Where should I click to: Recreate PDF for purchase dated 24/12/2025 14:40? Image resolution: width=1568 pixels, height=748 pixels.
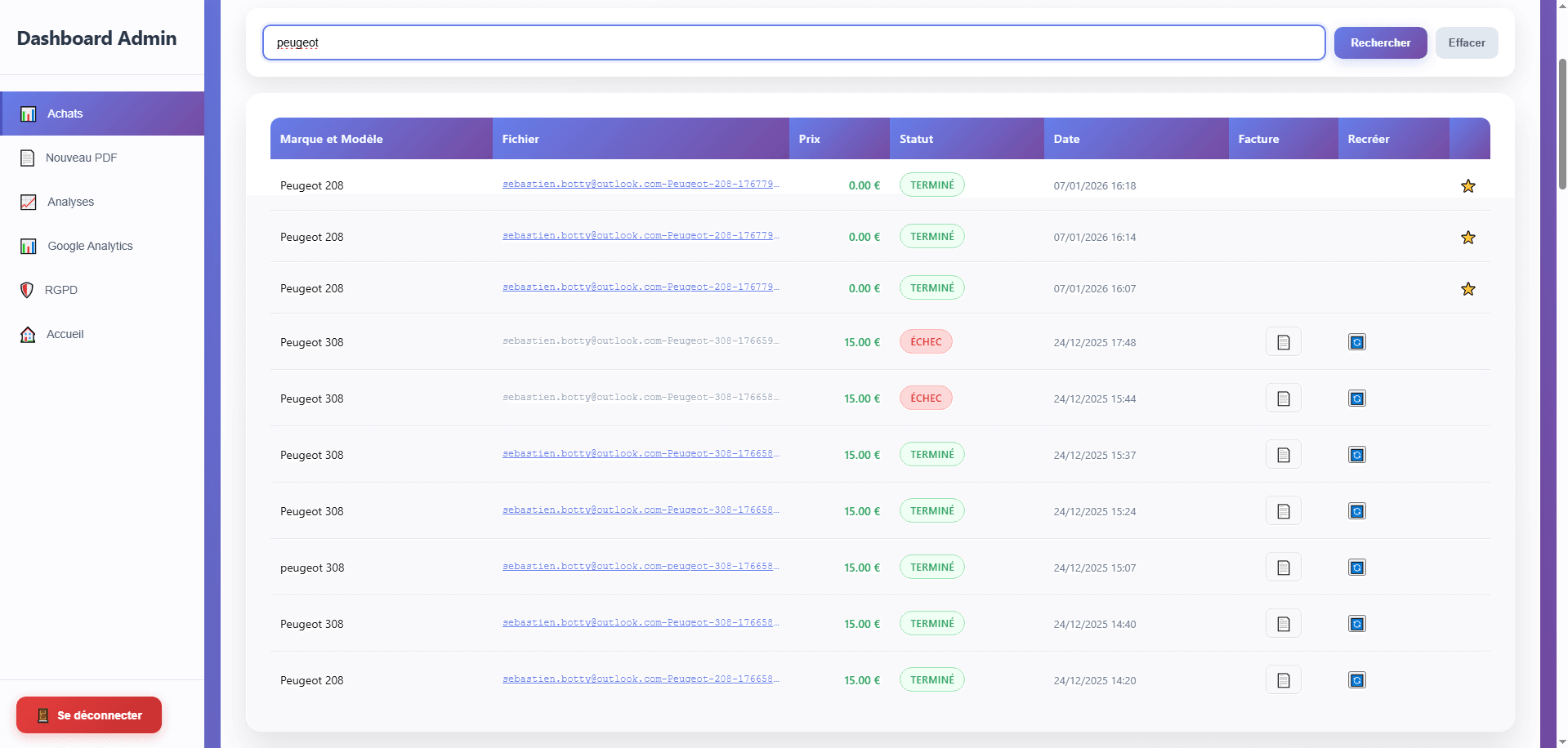pos(1356,624)
